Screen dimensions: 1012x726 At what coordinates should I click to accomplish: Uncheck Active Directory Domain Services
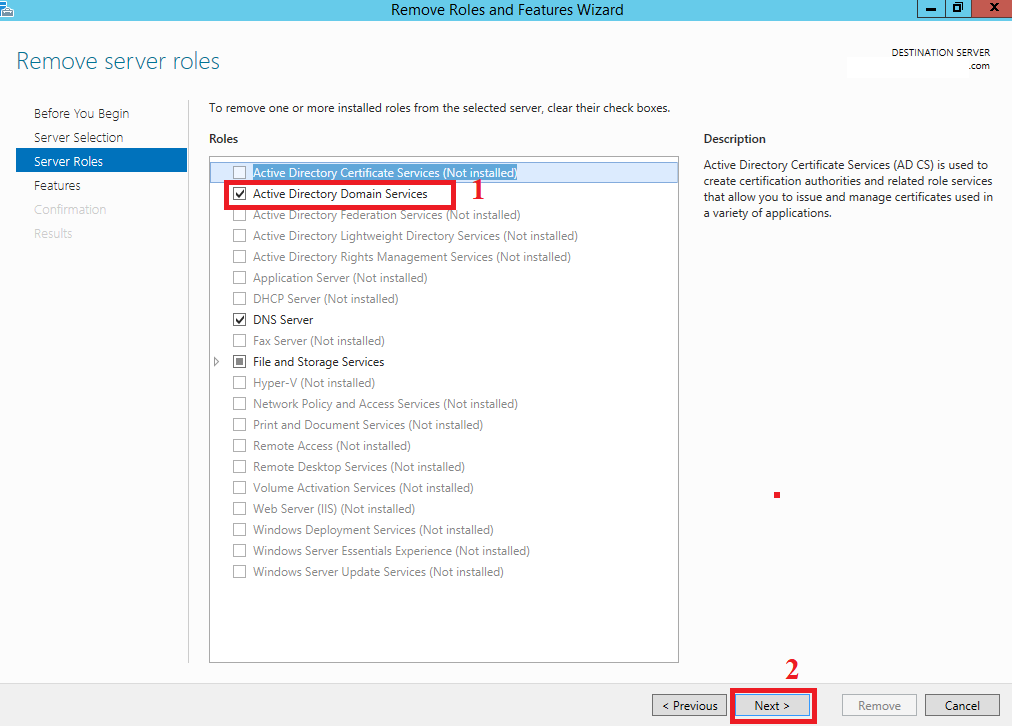pos(238,193)
